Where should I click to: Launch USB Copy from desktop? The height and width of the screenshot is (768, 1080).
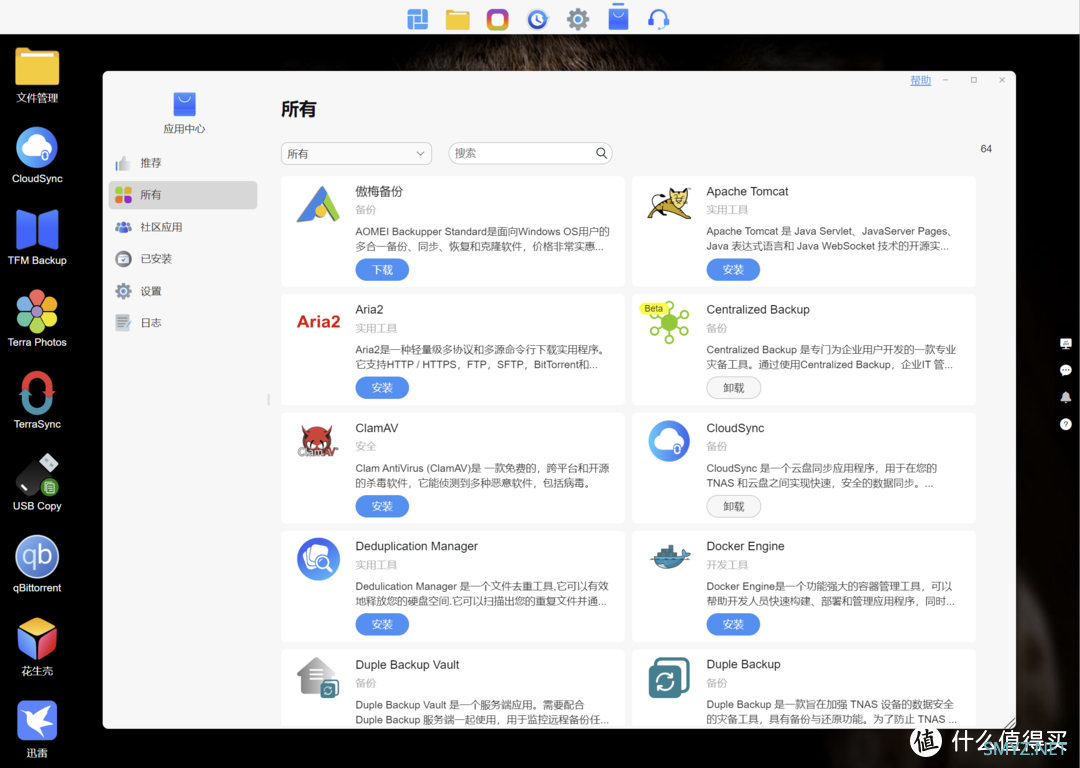[x=37, y=482]
